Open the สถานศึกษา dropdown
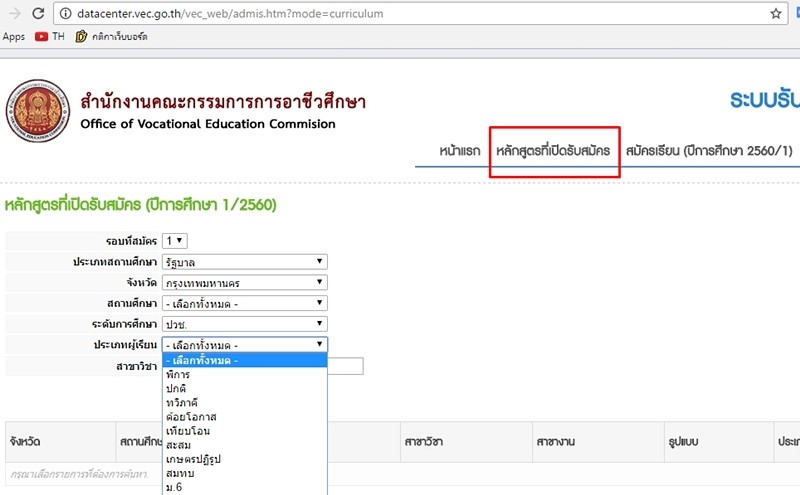The width and height of the screenshot is (800, 495). (x=244, y=303)
